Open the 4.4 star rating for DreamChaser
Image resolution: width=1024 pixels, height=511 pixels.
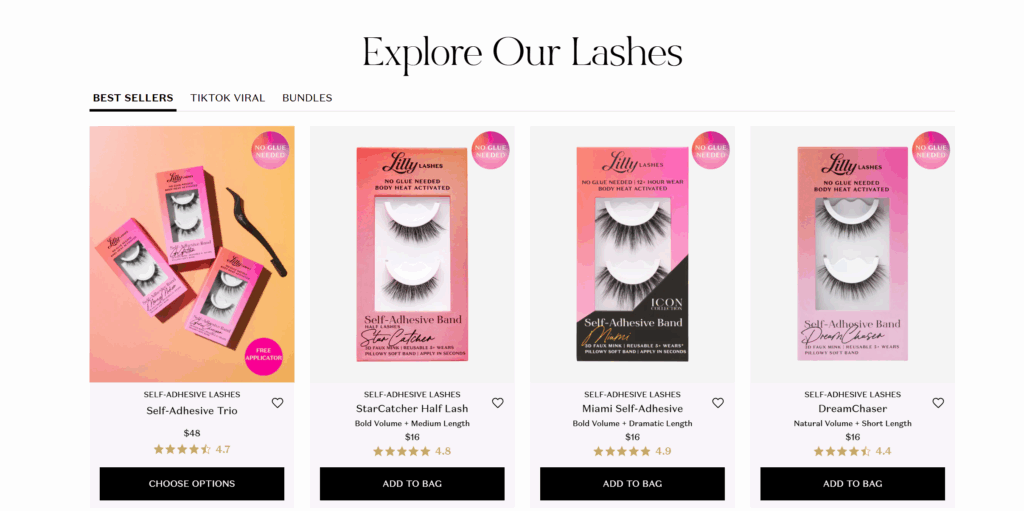click(x=852, y=451)
